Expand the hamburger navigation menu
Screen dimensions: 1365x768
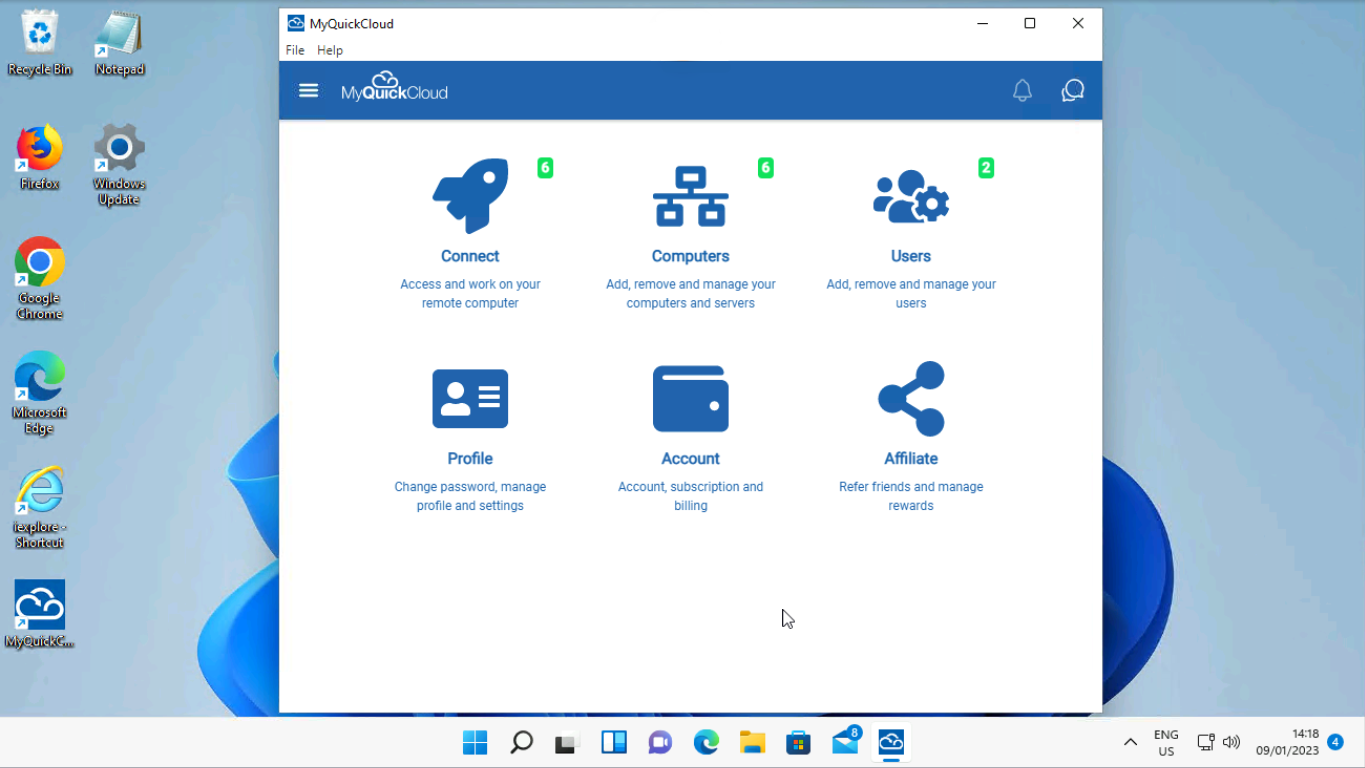click(308, 90)
